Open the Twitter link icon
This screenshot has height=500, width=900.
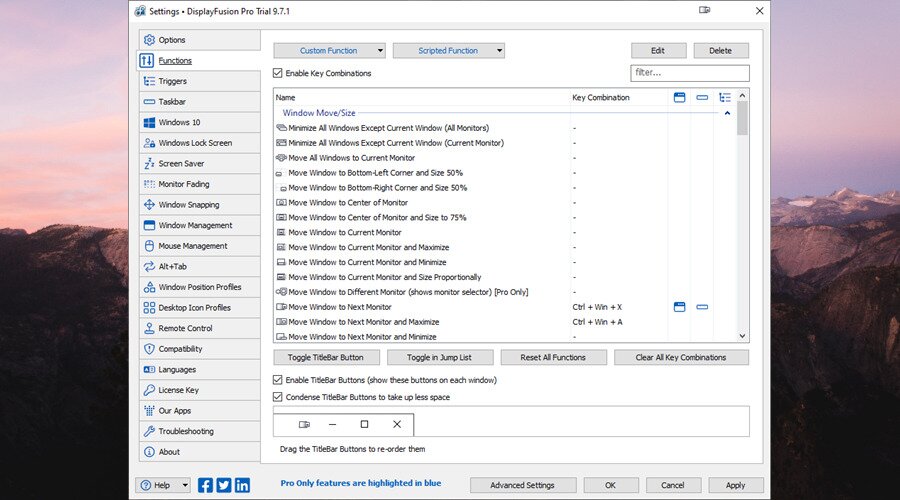tap(224, 485)
